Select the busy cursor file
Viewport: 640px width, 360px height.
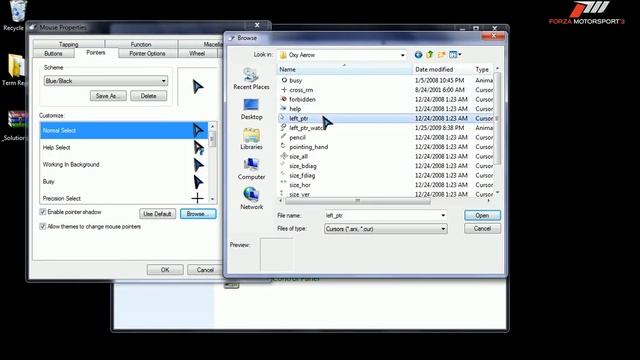296,80
